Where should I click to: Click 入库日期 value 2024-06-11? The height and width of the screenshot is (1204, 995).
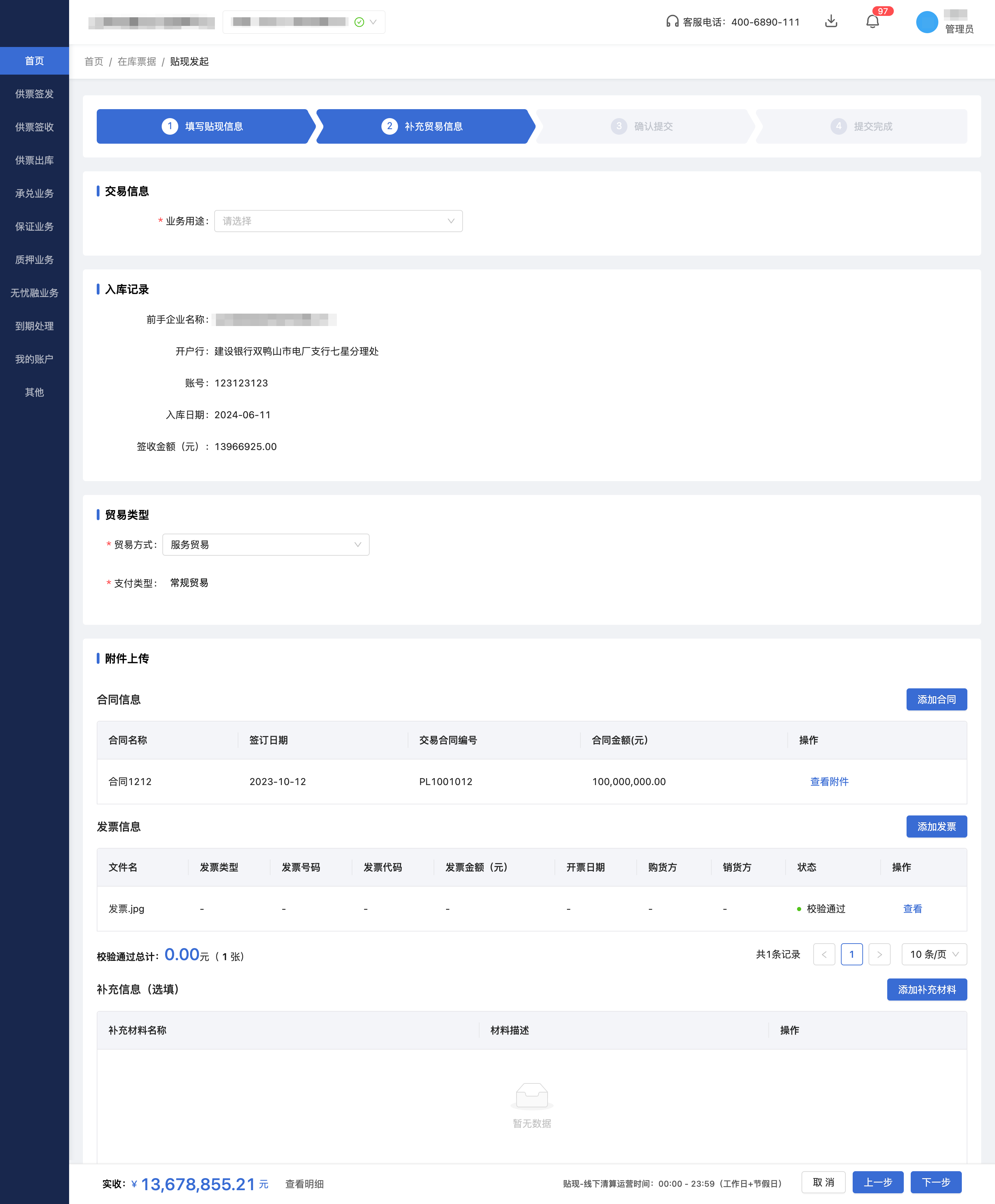243,415
